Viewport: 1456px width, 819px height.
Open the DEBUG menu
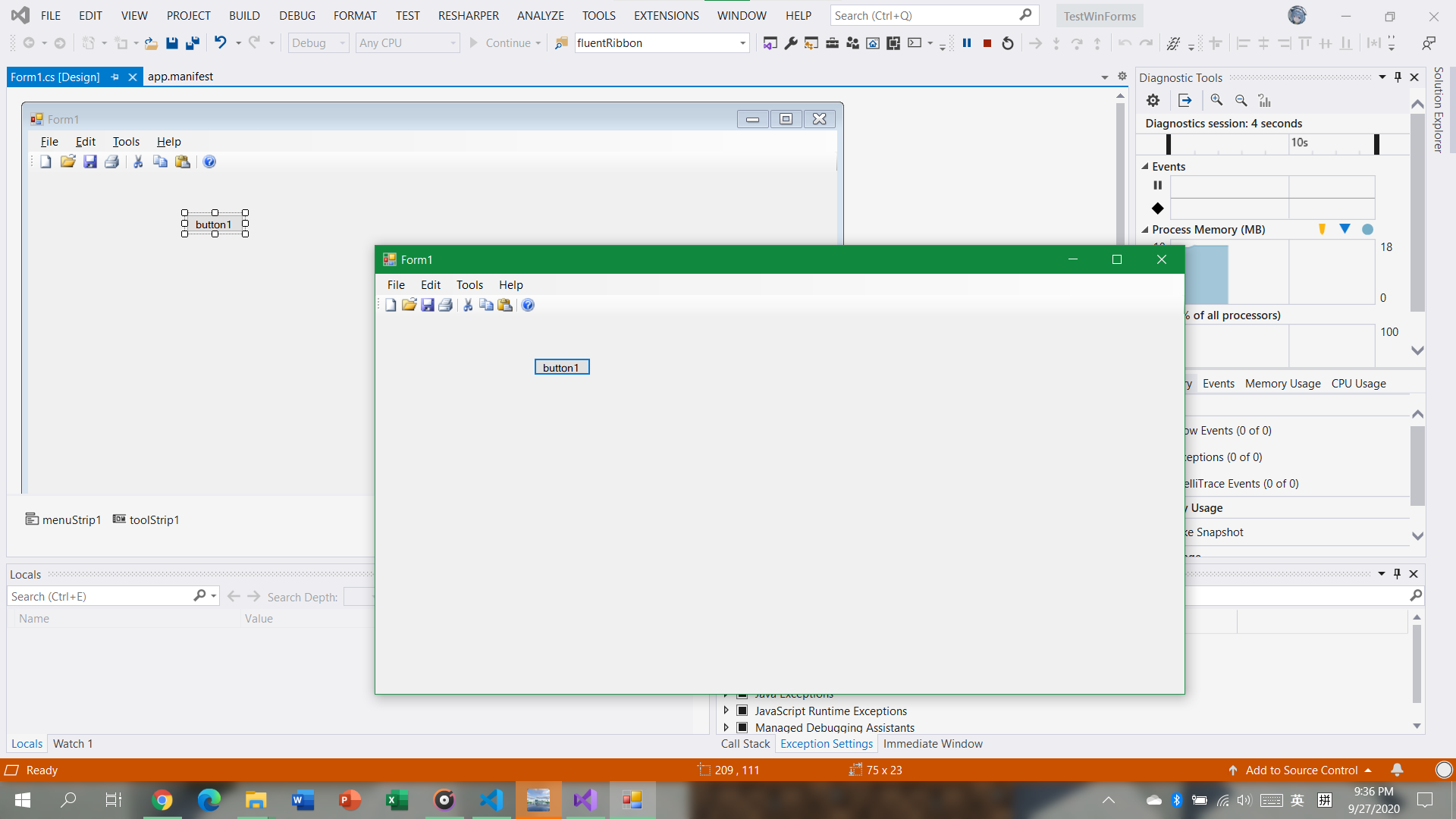(297, 15)
